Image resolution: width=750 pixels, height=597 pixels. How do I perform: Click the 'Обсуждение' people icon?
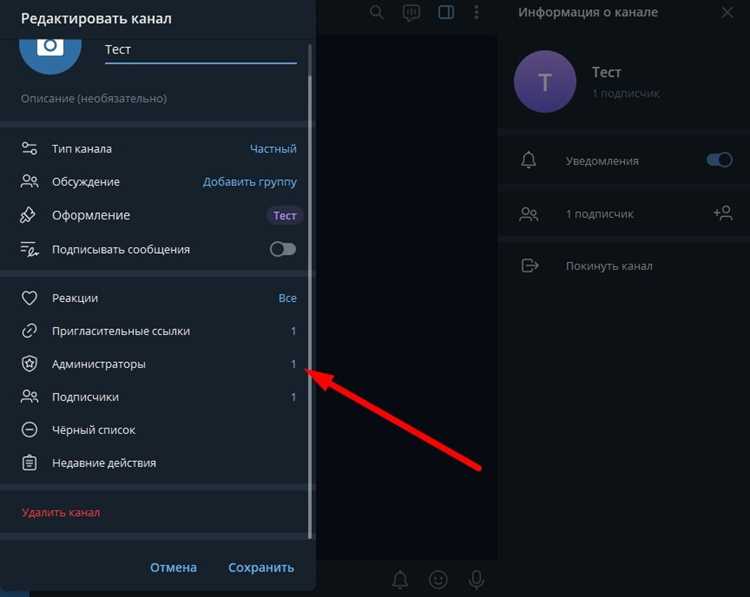[29, 182]
